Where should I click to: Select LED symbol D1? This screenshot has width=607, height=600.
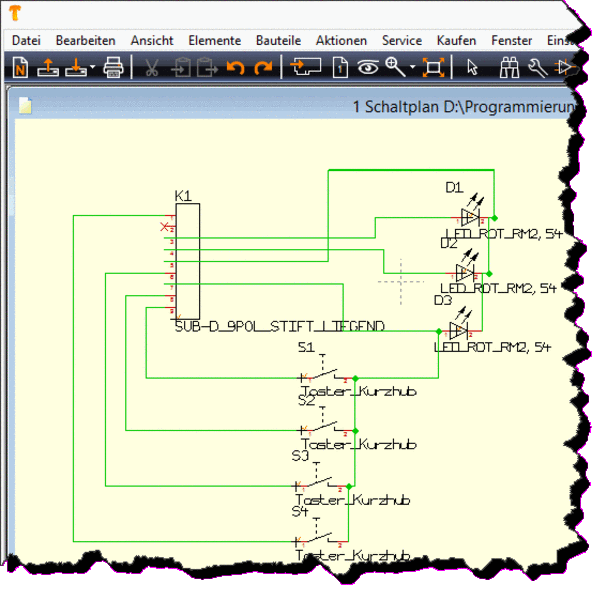(x=470, y=217)
